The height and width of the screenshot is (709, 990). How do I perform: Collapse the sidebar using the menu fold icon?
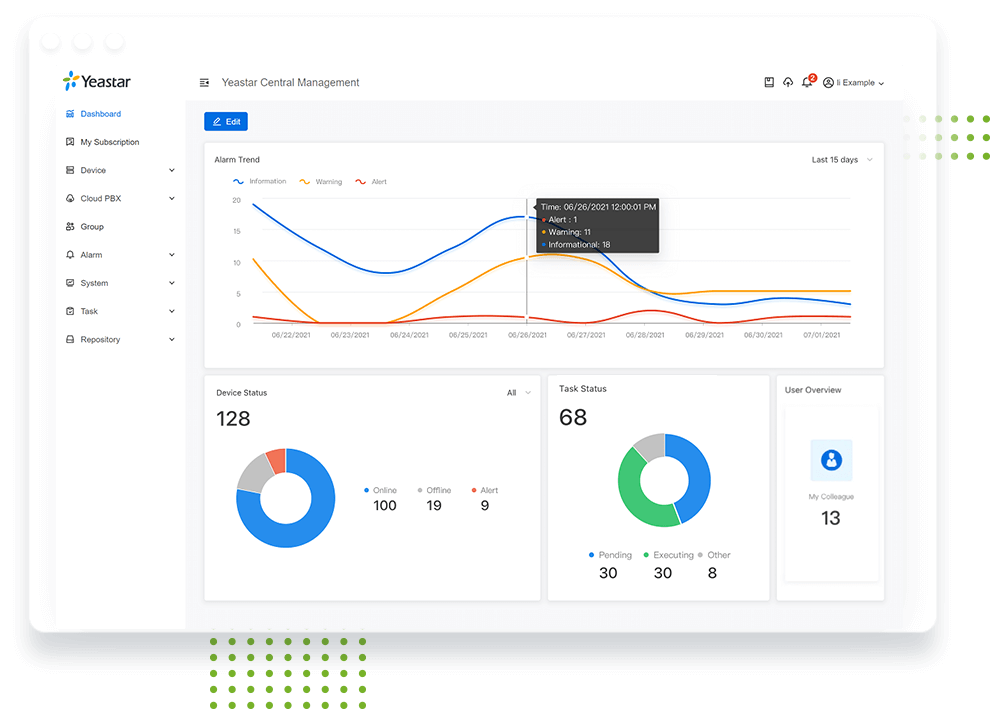point(204,83)
